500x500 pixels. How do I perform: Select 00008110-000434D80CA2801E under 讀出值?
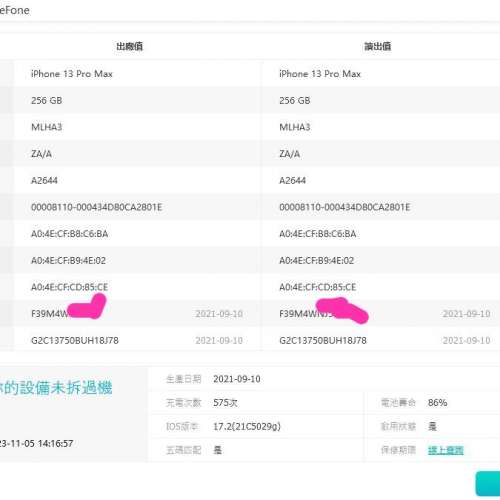tap(345, 207)
